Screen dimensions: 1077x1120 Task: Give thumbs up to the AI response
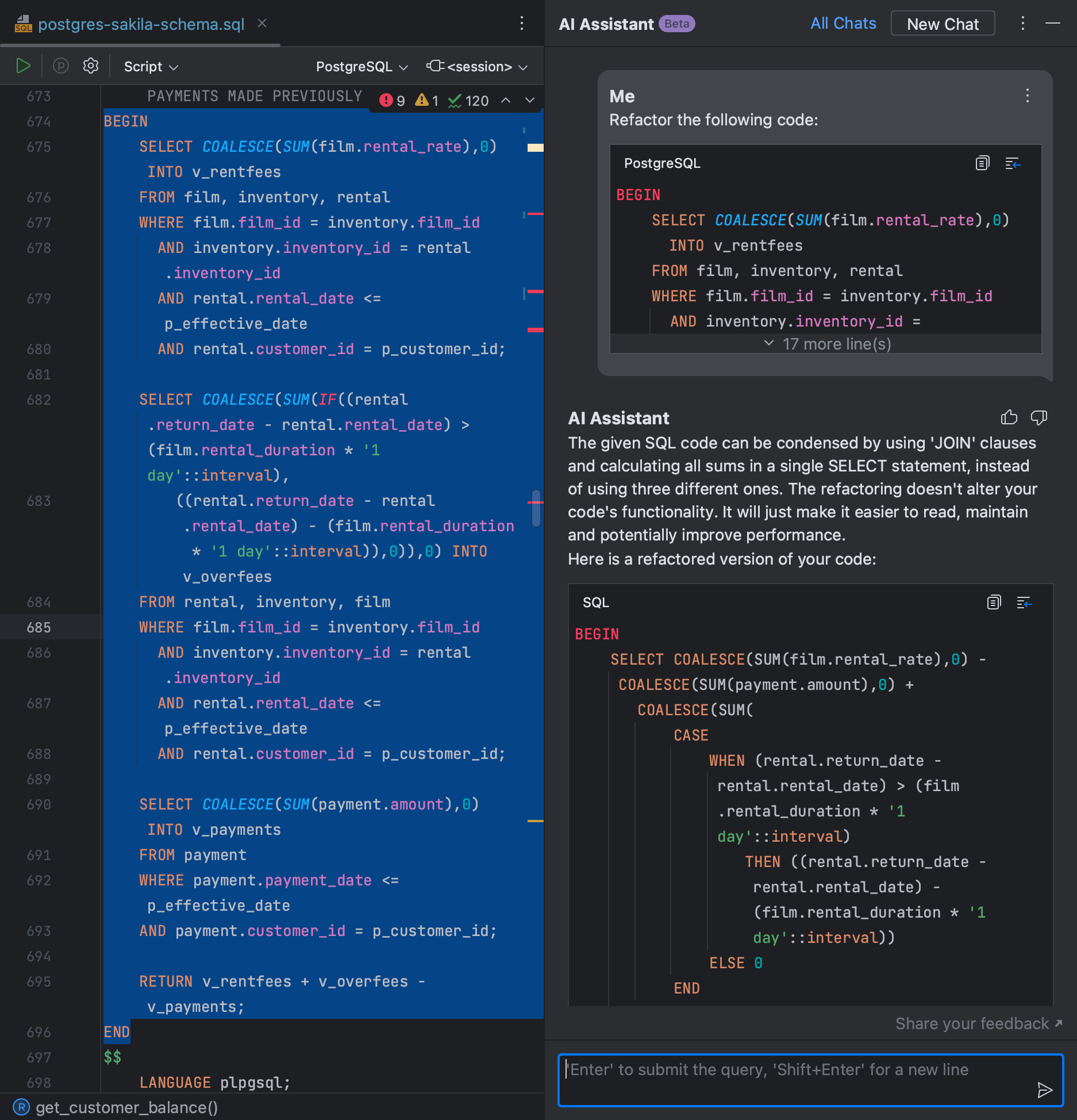click(1009, 418)
